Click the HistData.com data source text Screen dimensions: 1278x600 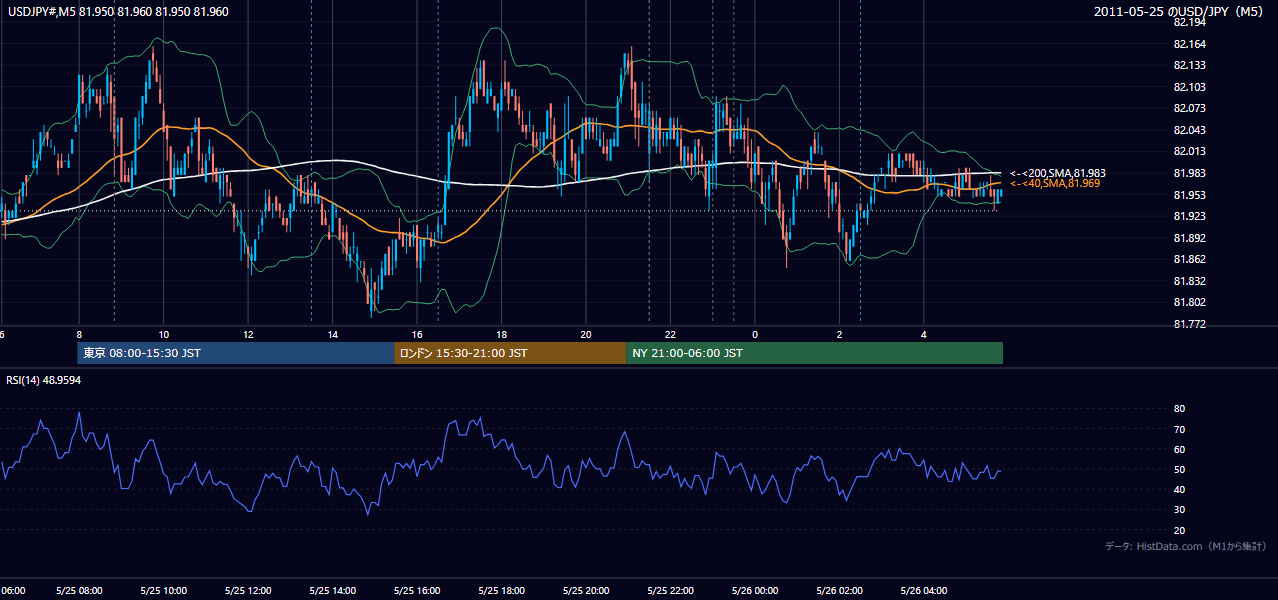point(1186,546)
